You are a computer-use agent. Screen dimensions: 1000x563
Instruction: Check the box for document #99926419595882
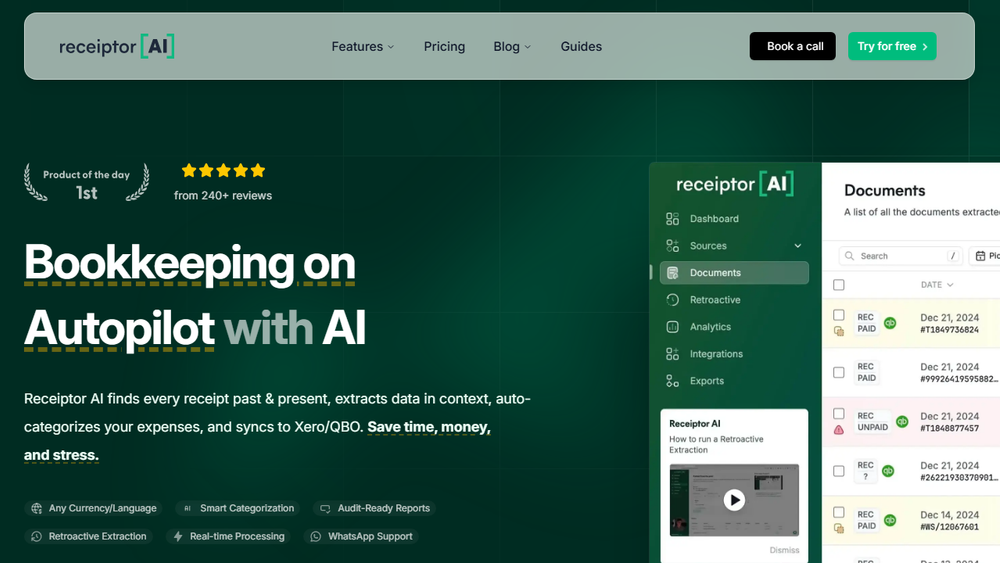click(839, 372)
